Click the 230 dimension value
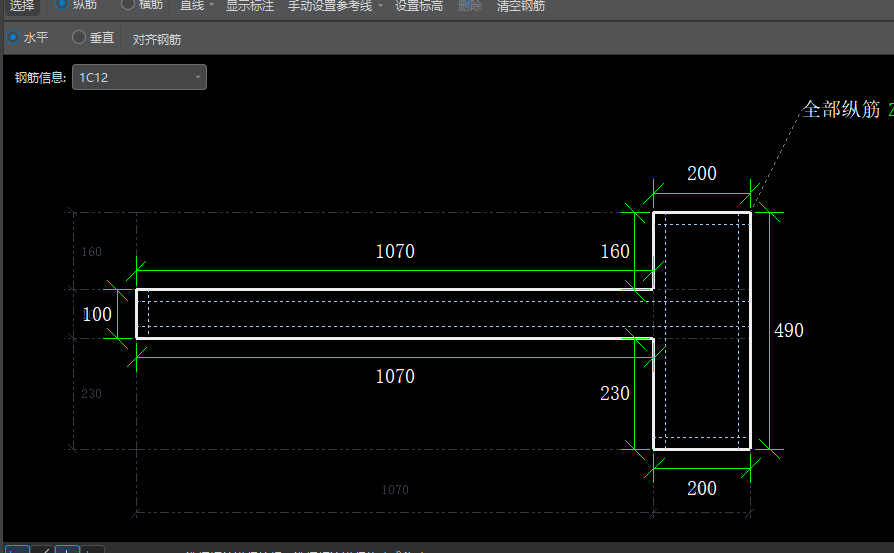This screenshot has height=553, width=894. point(615,393)
